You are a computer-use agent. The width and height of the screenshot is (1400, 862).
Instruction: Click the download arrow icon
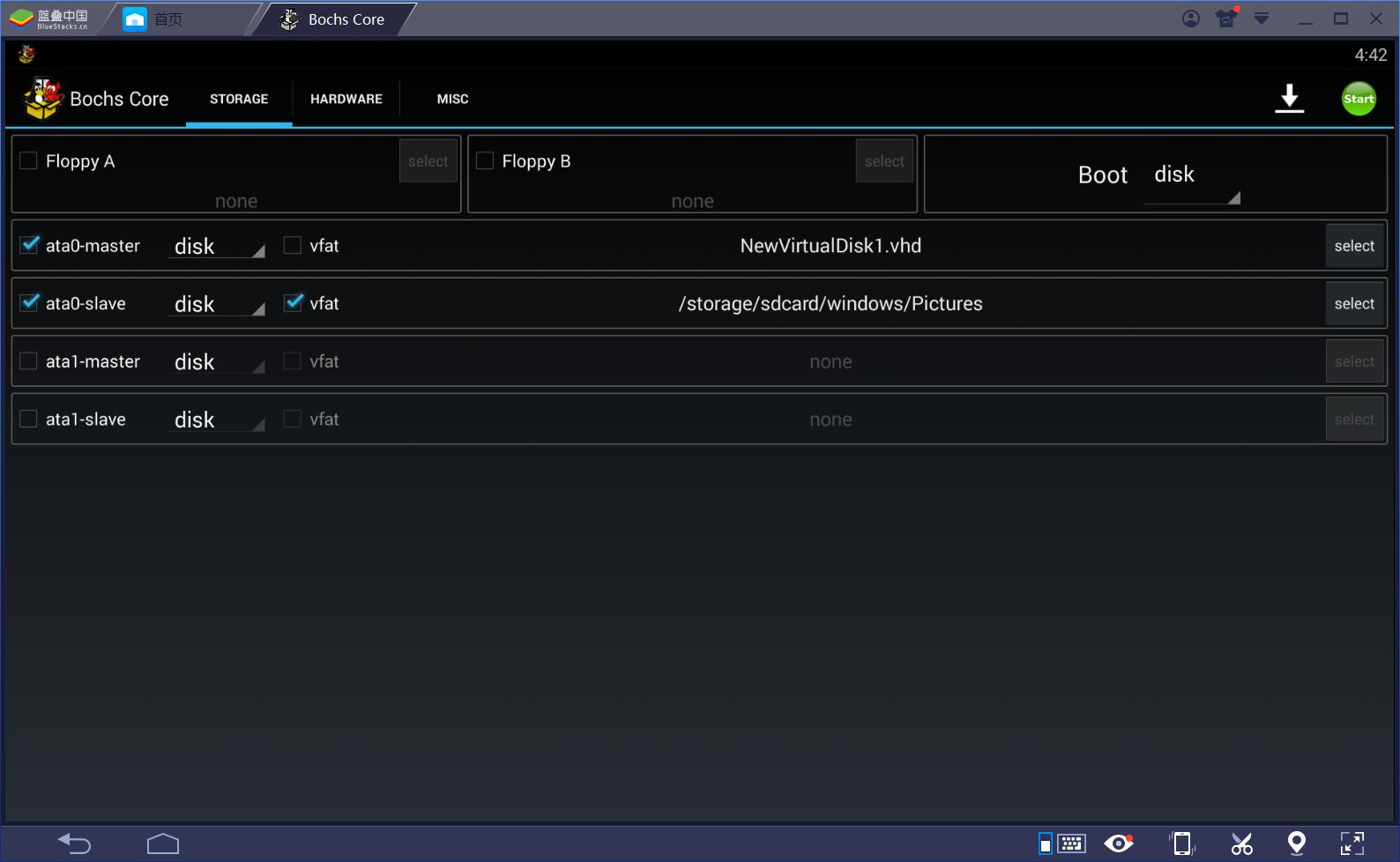coord(1289,98)
